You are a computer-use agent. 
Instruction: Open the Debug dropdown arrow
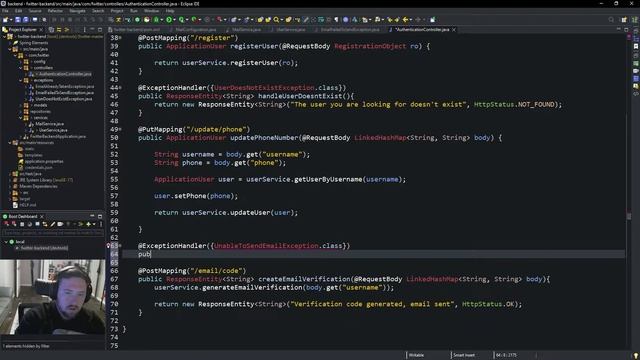[162, 20]
